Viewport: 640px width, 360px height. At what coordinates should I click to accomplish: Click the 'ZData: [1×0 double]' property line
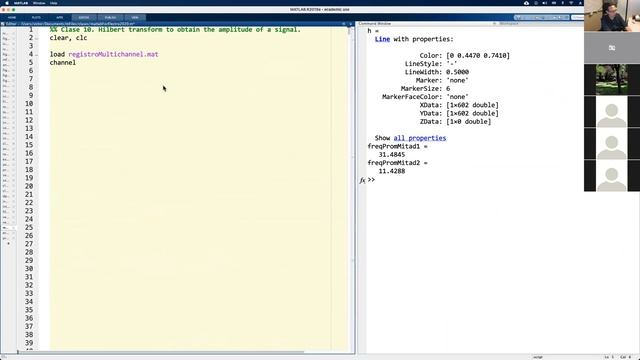click(x=455, y=122)
